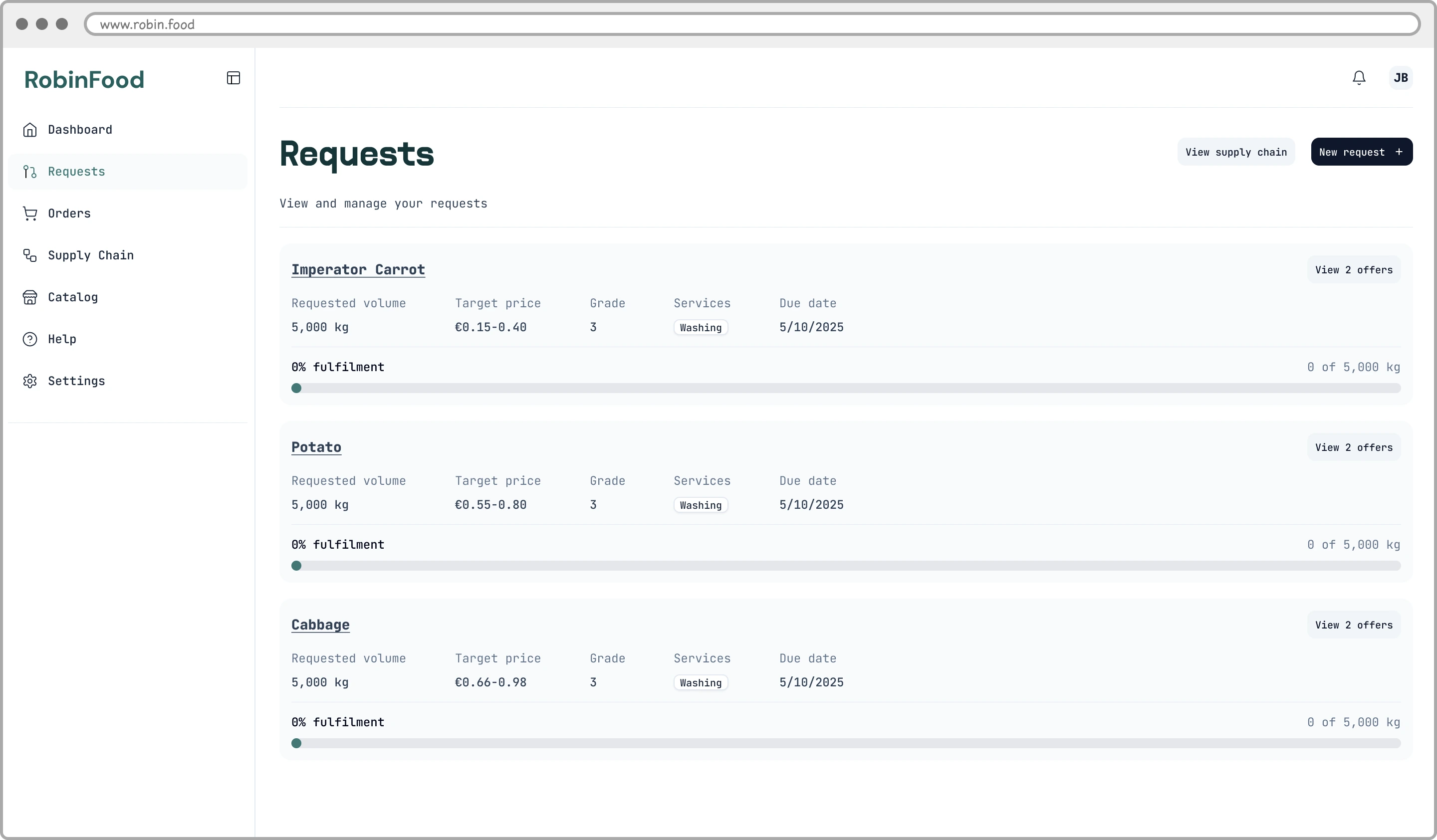
Task: Navigate to Catalog in the sidebar
Action: click(x=128, y=297)
